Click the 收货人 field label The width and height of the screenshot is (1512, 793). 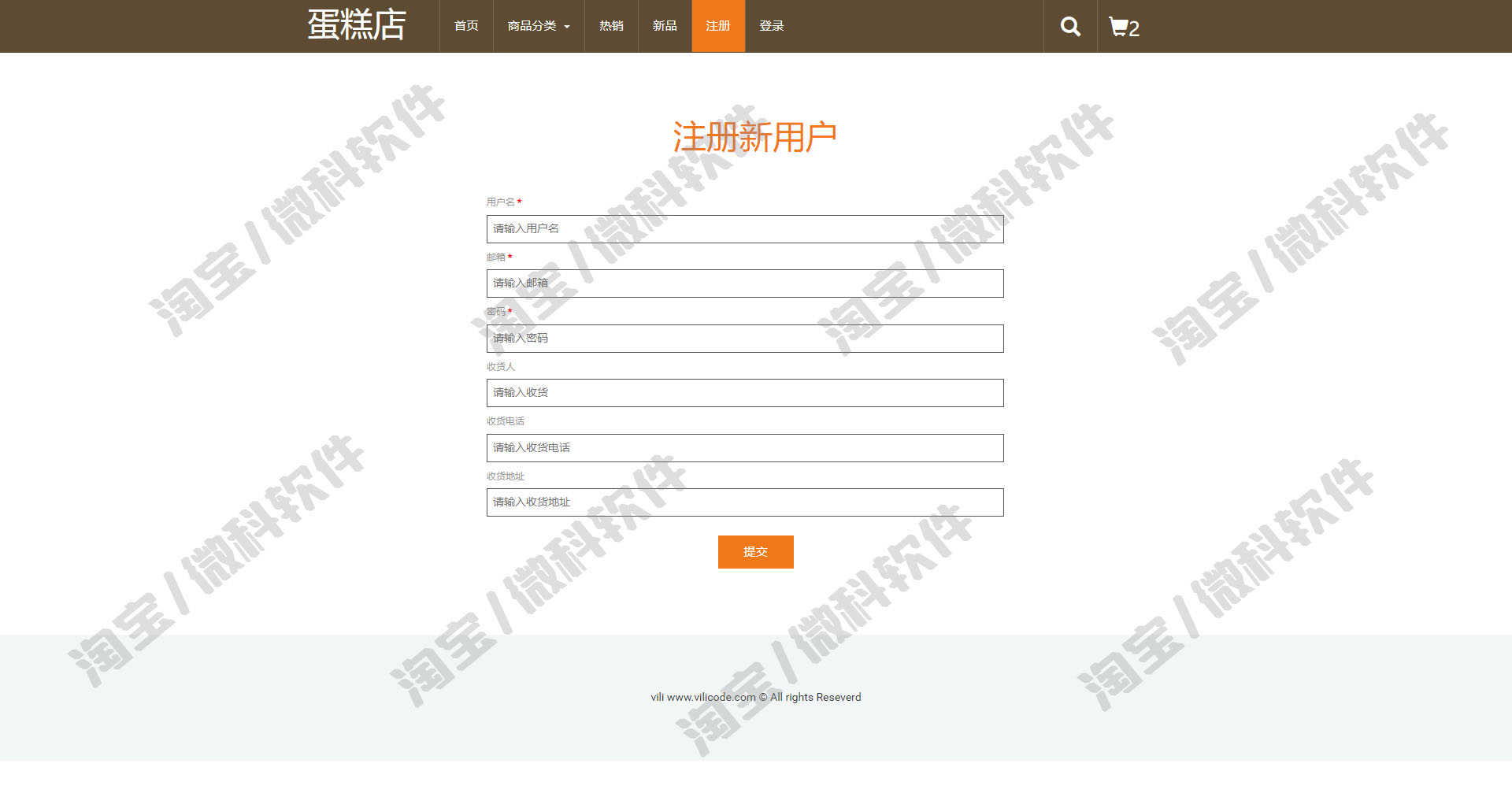point(501,367)
